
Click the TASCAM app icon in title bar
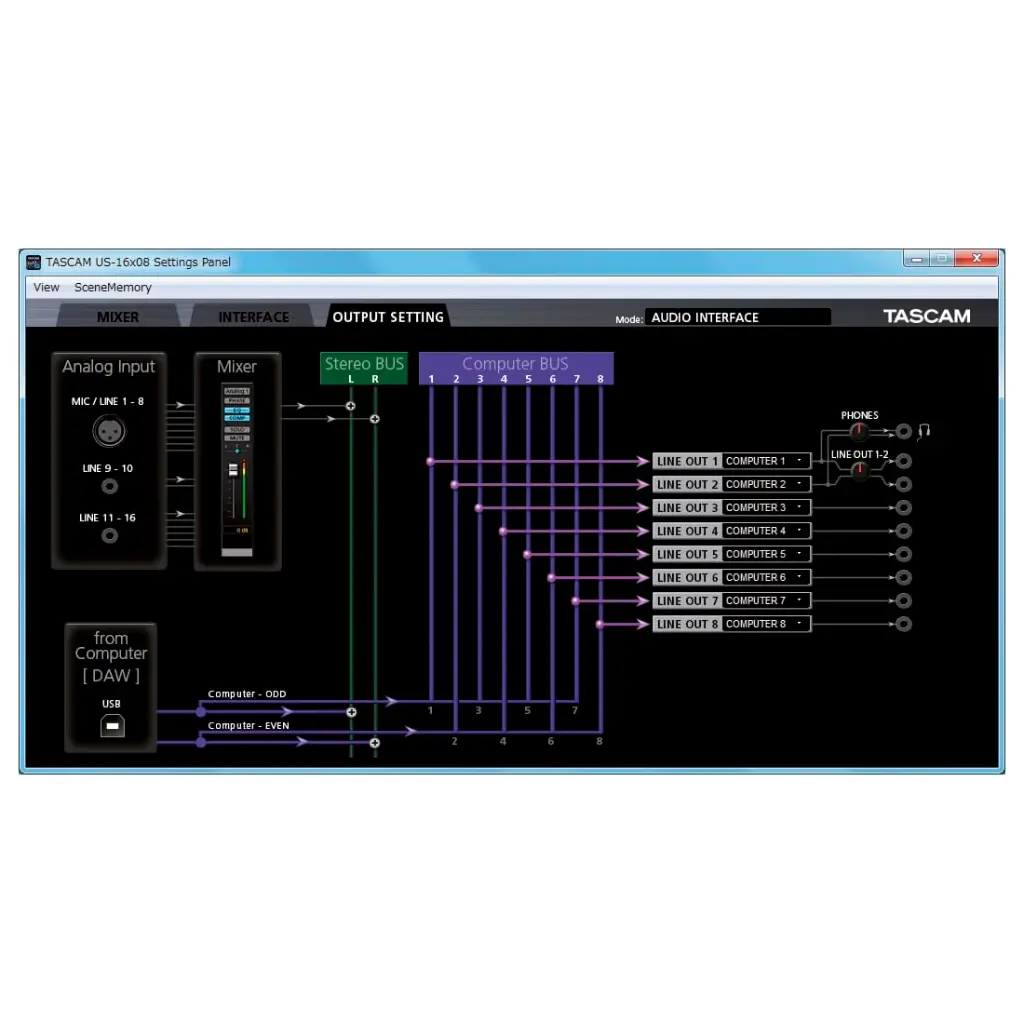(33, 262)
